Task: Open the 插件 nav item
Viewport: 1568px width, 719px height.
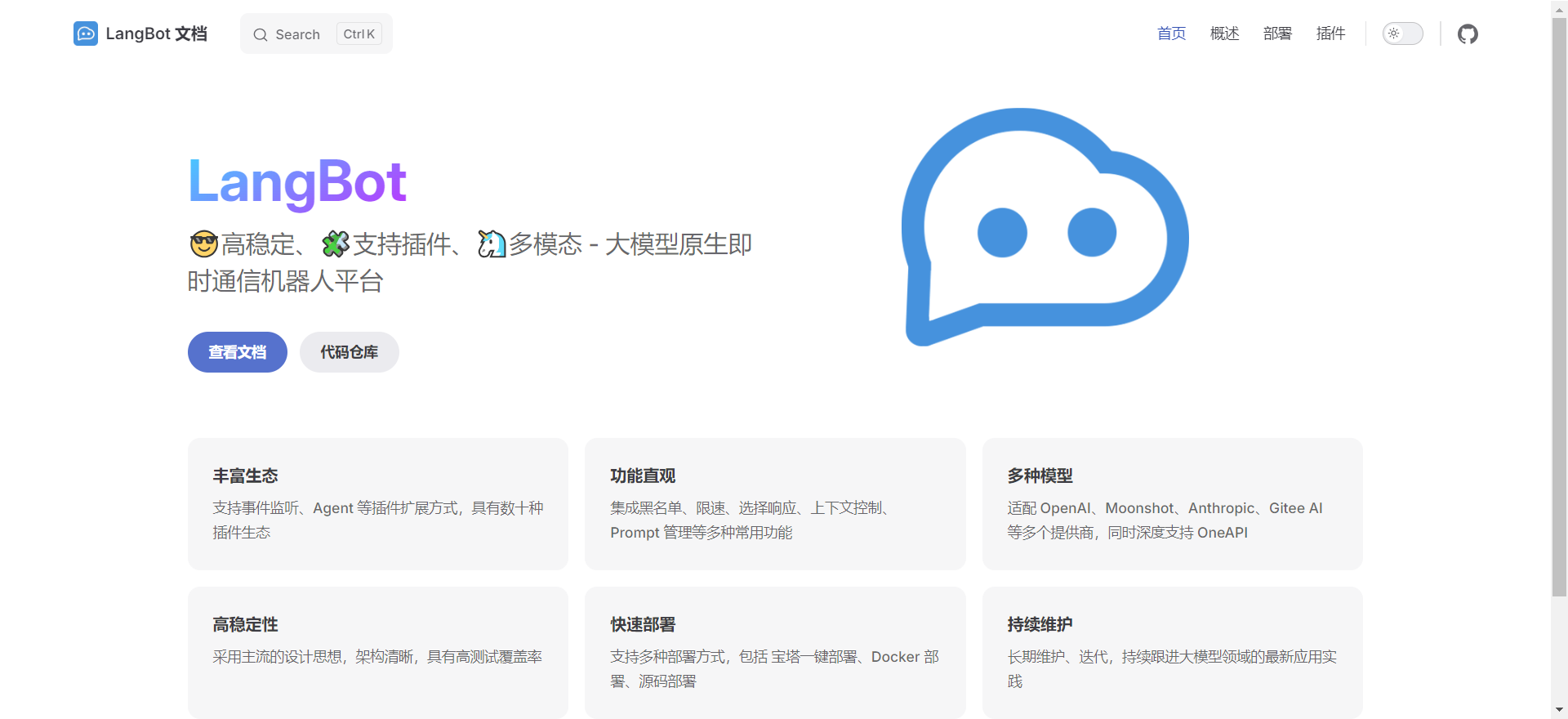Action: (1330, 33)
